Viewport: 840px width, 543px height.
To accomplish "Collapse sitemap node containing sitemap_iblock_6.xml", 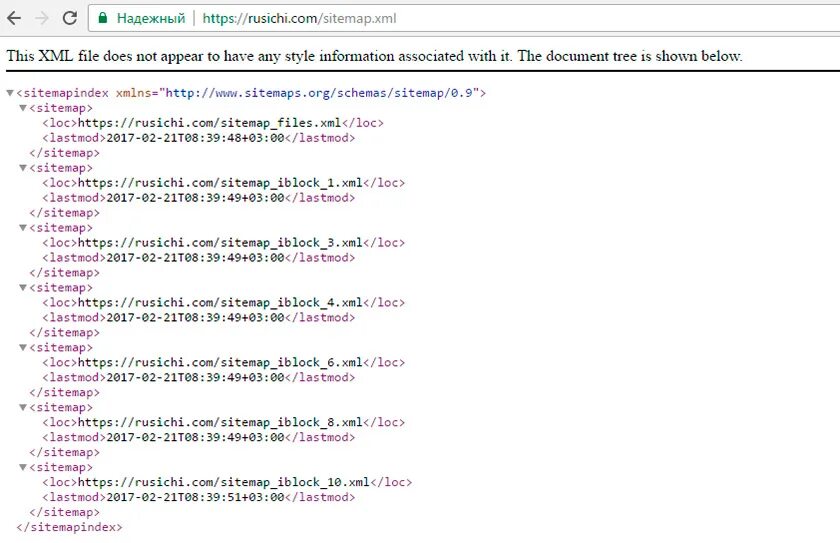I will (x=23, y=348).
